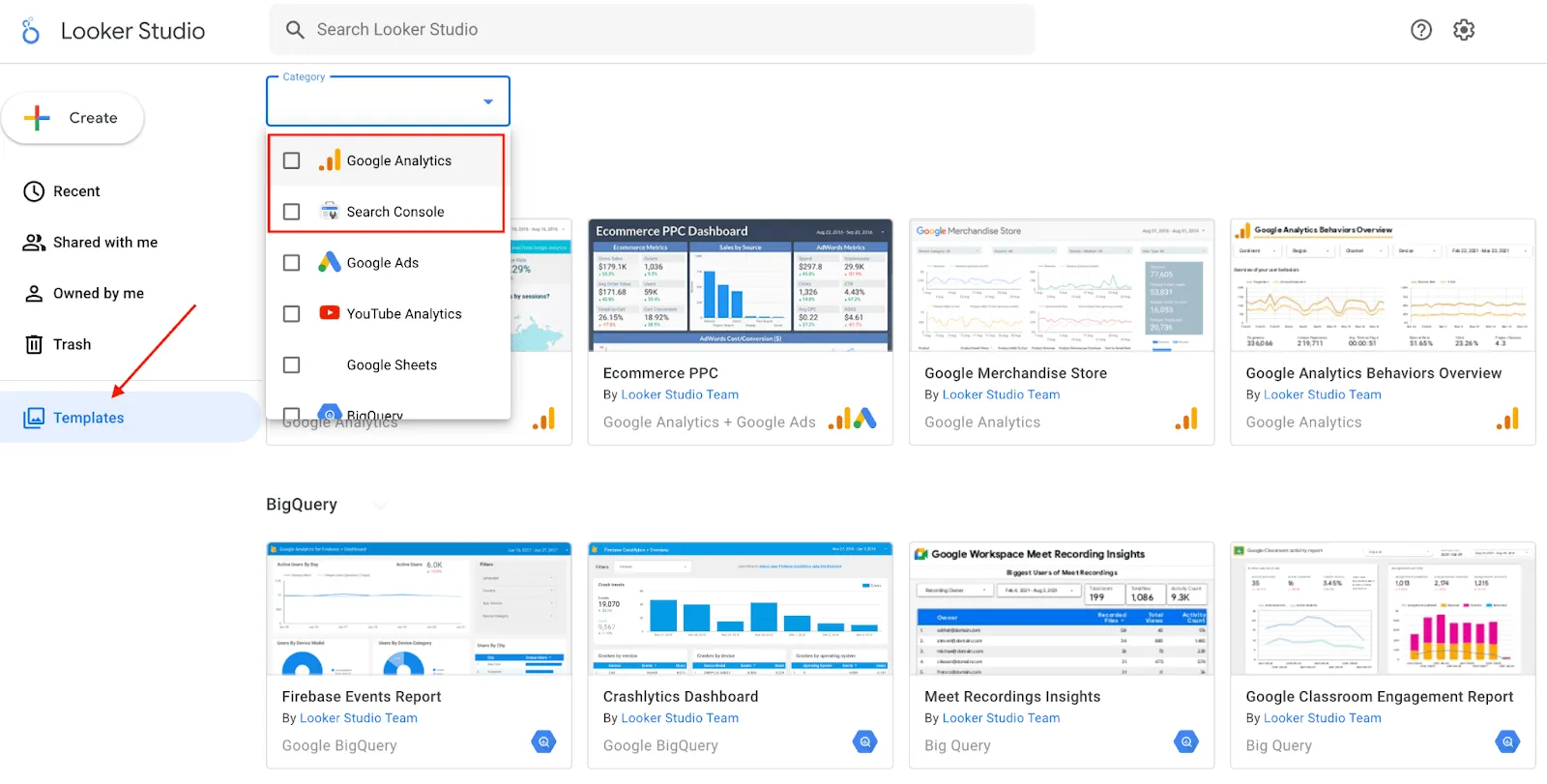Click BigQuery icon on Meet Recordings Insights card
Viewport: 1547px width, 784px height.
tap(1186, 741)
